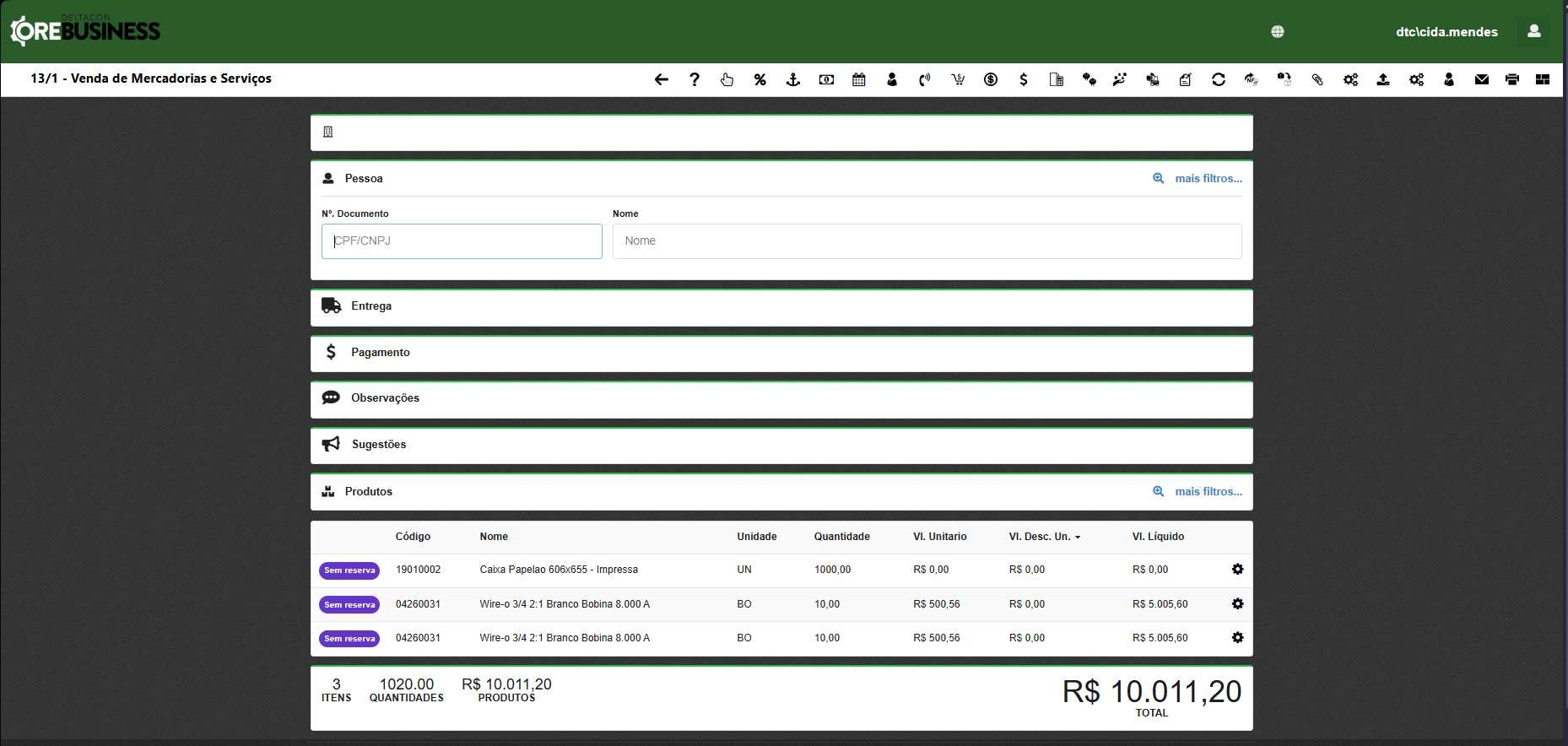
Task: Click the back arrow in the toolbar
Action: point(661,79)
